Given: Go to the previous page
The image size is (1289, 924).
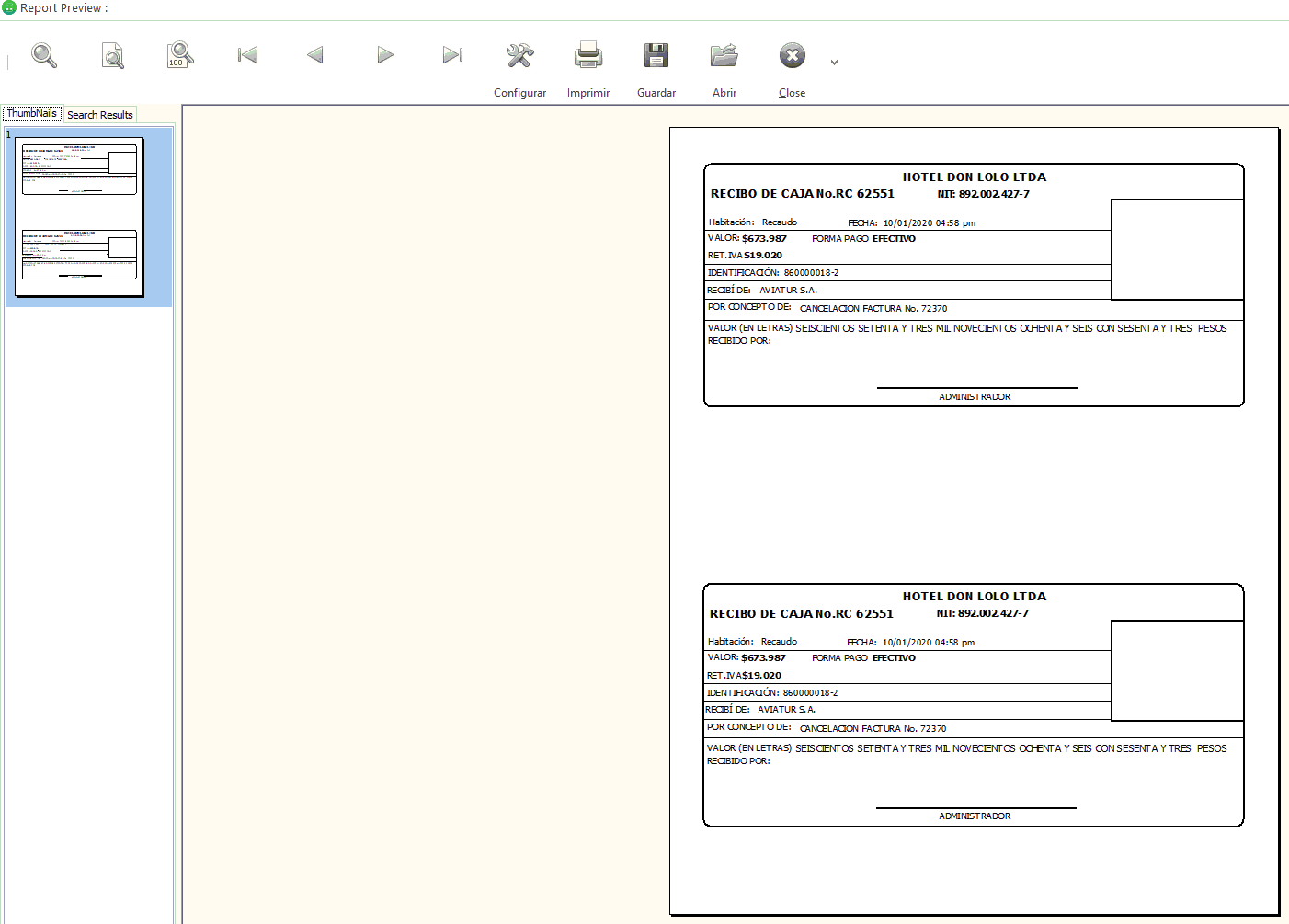Looking at the screenshot, I should tap(315, 55).
